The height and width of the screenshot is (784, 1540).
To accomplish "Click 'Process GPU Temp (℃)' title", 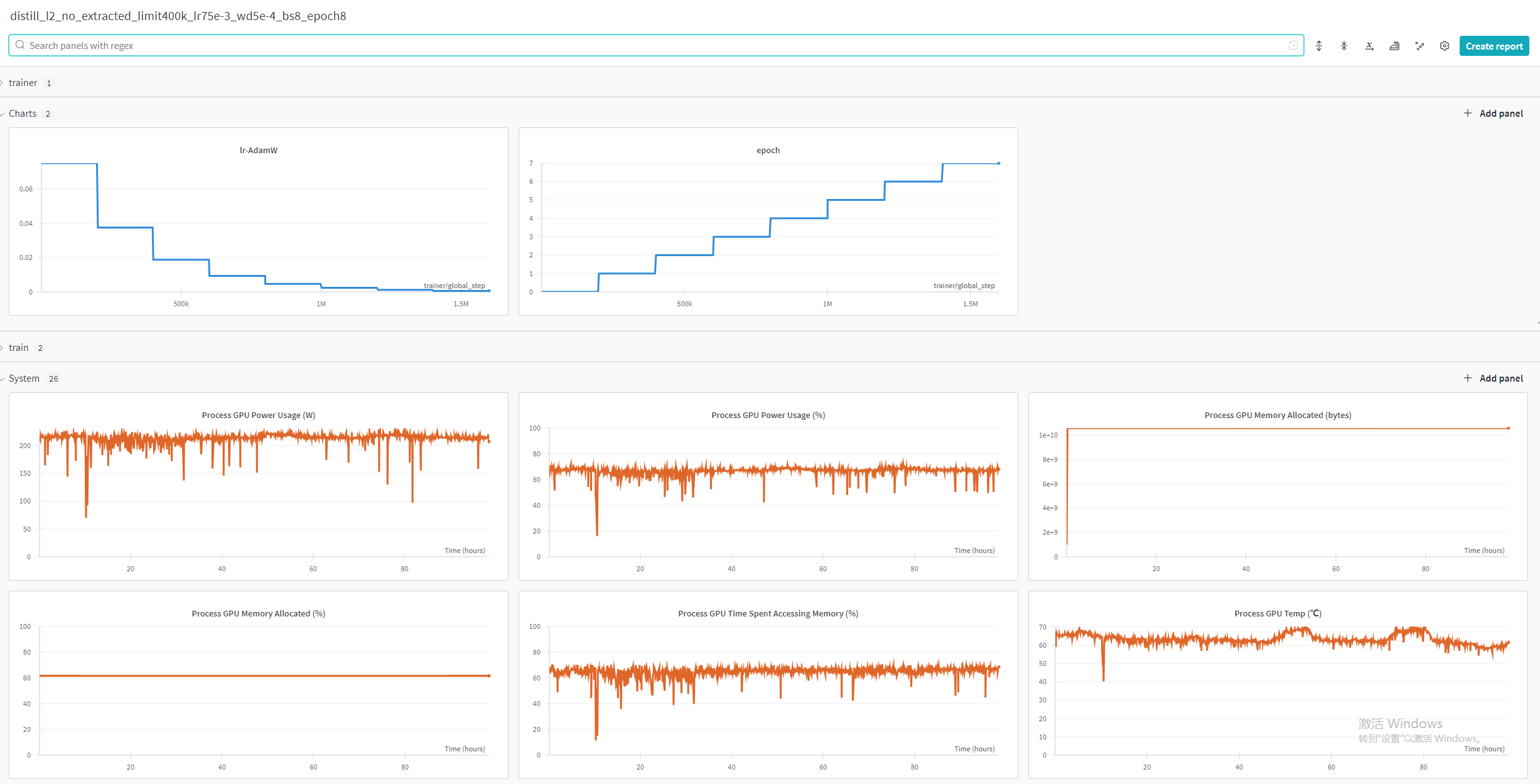I will (x=1278, y=613).
